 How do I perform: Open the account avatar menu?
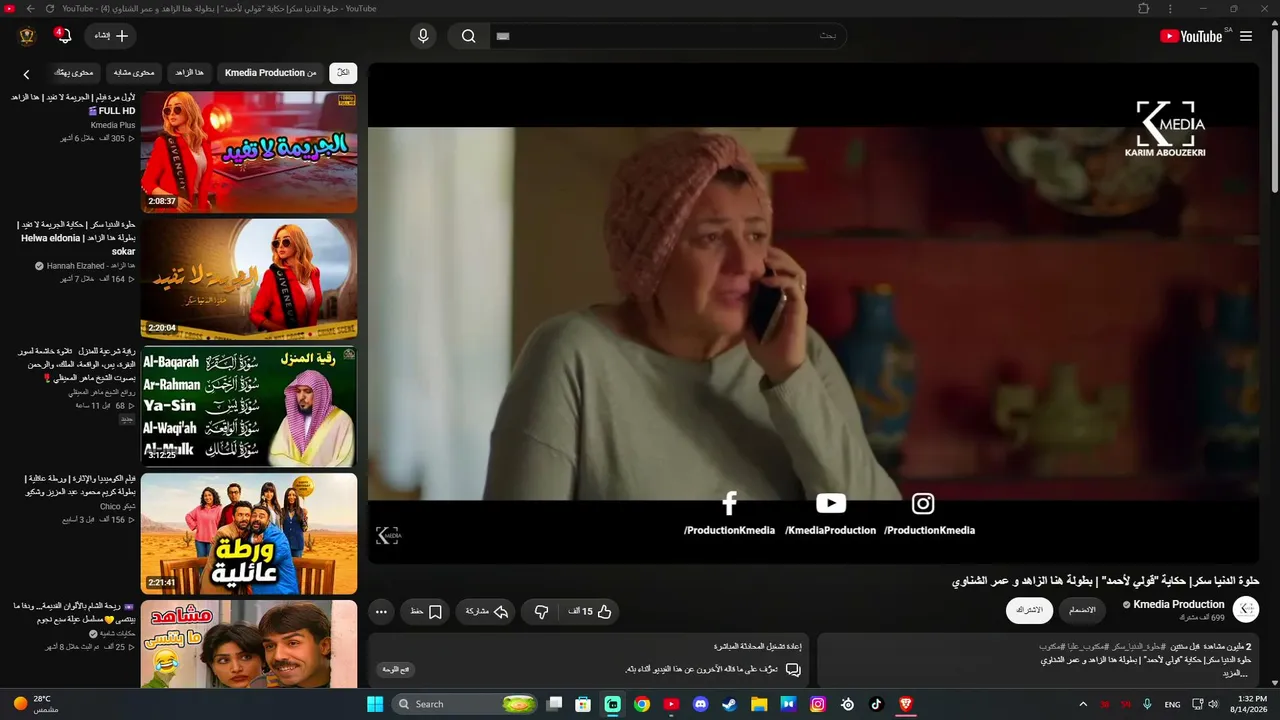tap(27, 36)
